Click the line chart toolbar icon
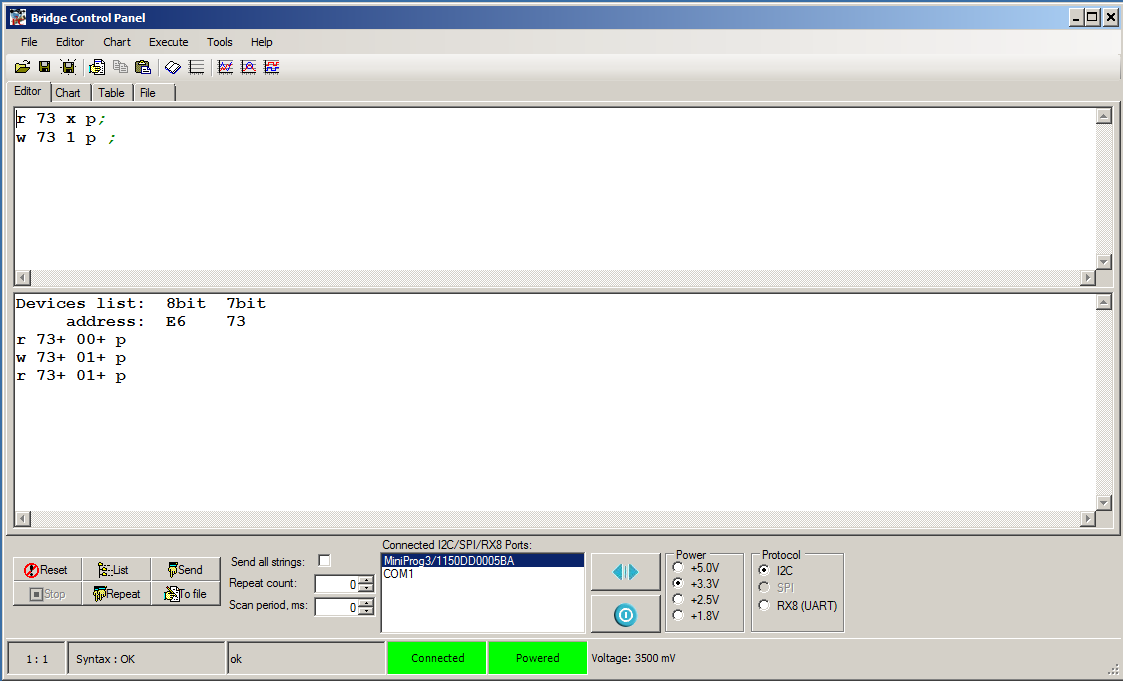This screenshot has height=681, width=1123. [x=226, y=67]
